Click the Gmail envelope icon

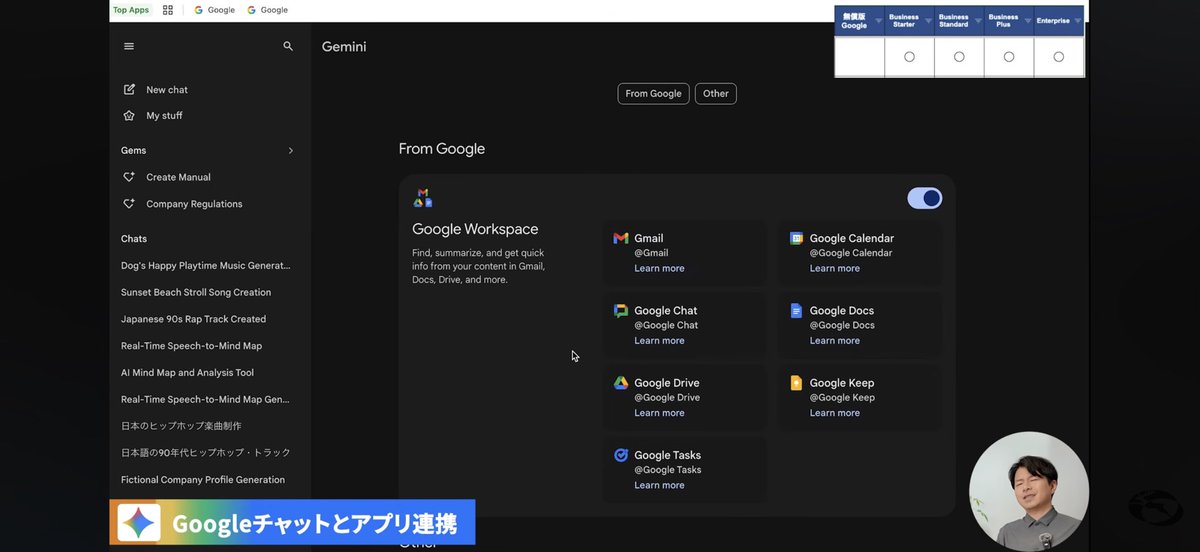[x=621, y=238]
